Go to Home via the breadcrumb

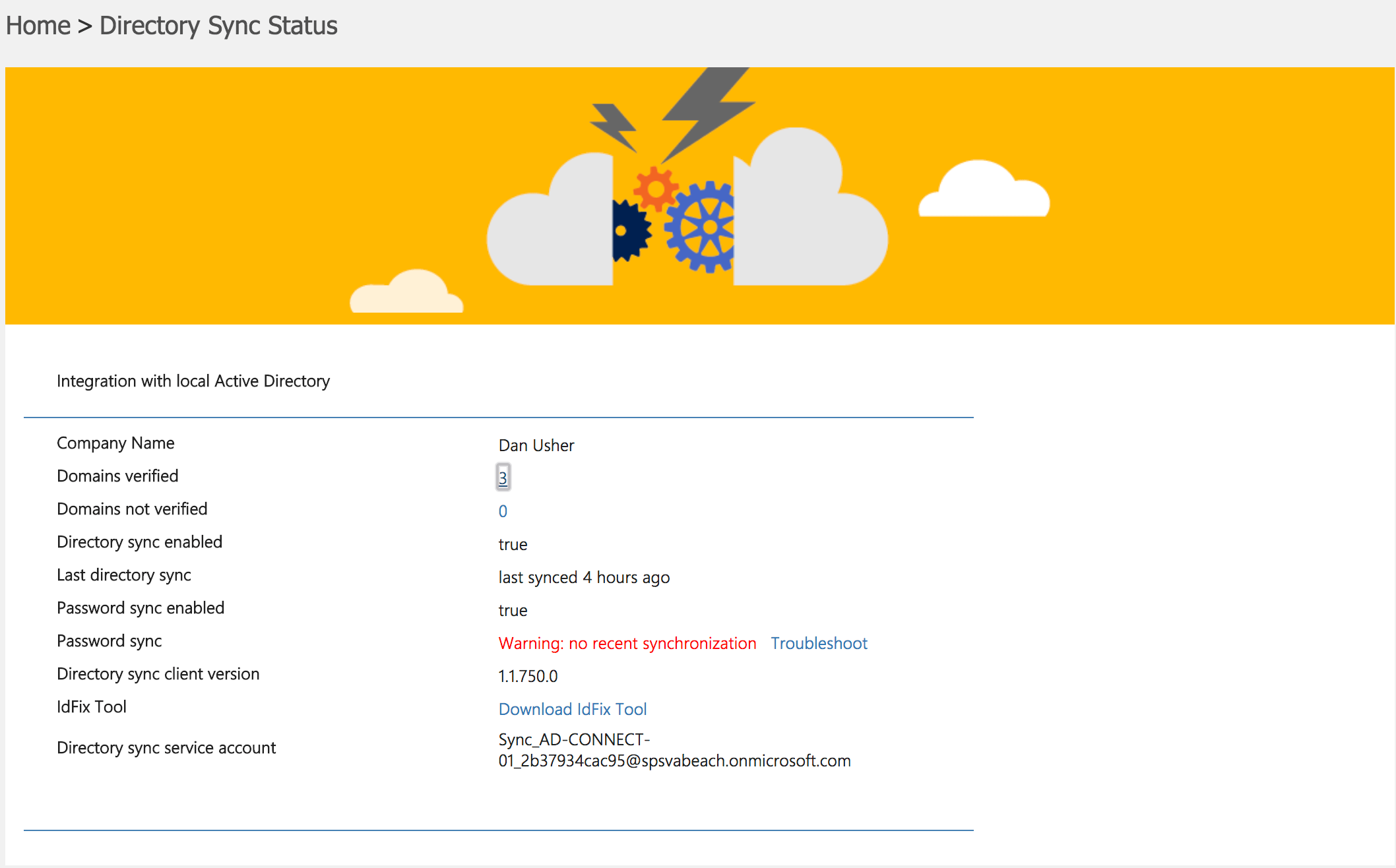[39, 25]
